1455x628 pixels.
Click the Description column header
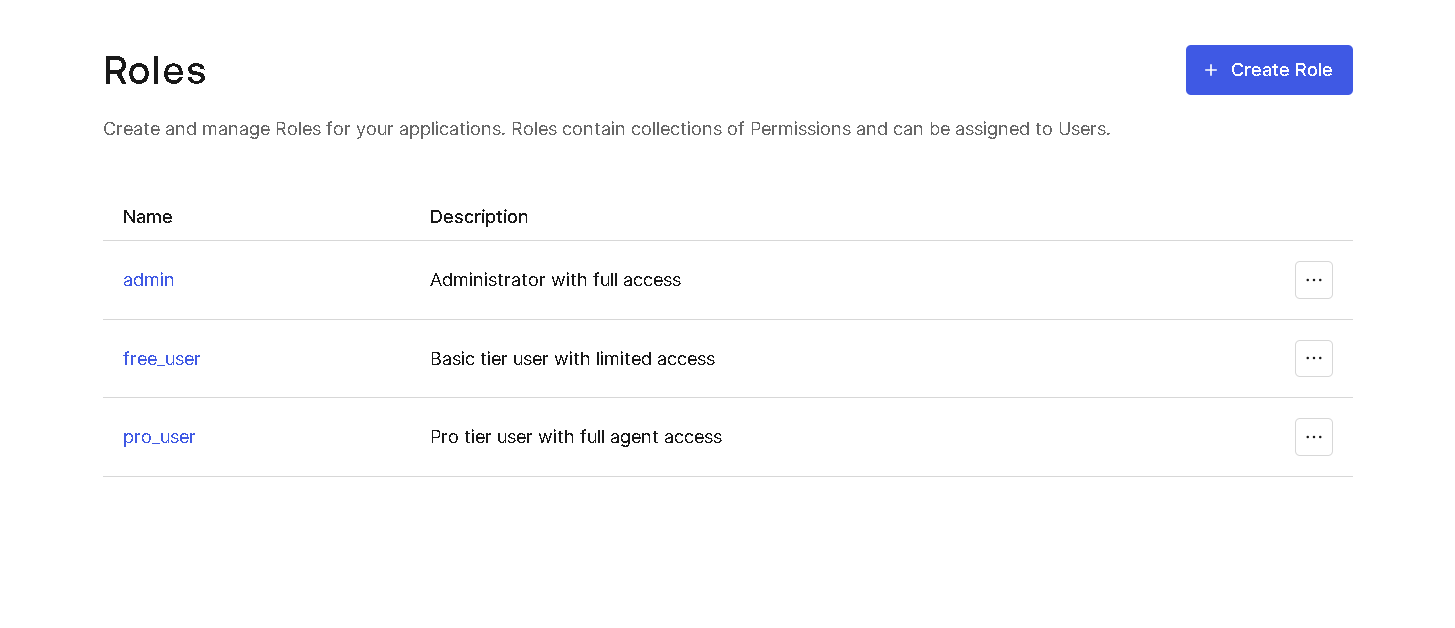click(x=478, y=217)
